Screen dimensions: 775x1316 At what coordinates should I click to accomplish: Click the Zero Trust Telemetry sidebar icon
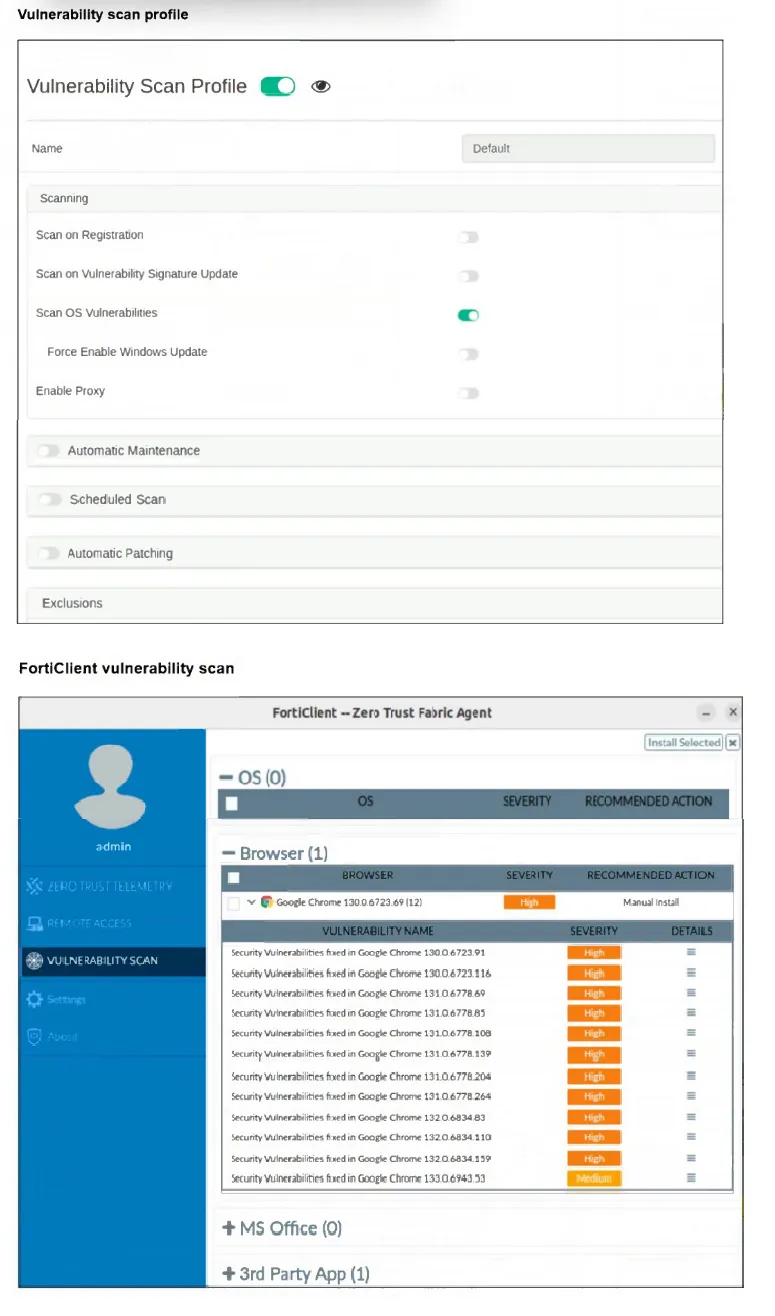point(34,886)
